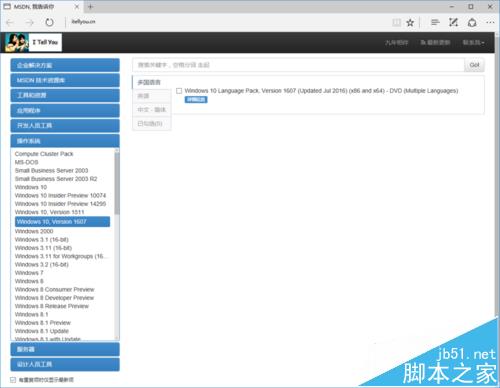Select Windows 8 Consumer Preview
Screen dimensions: 500x388
[55, 289]
